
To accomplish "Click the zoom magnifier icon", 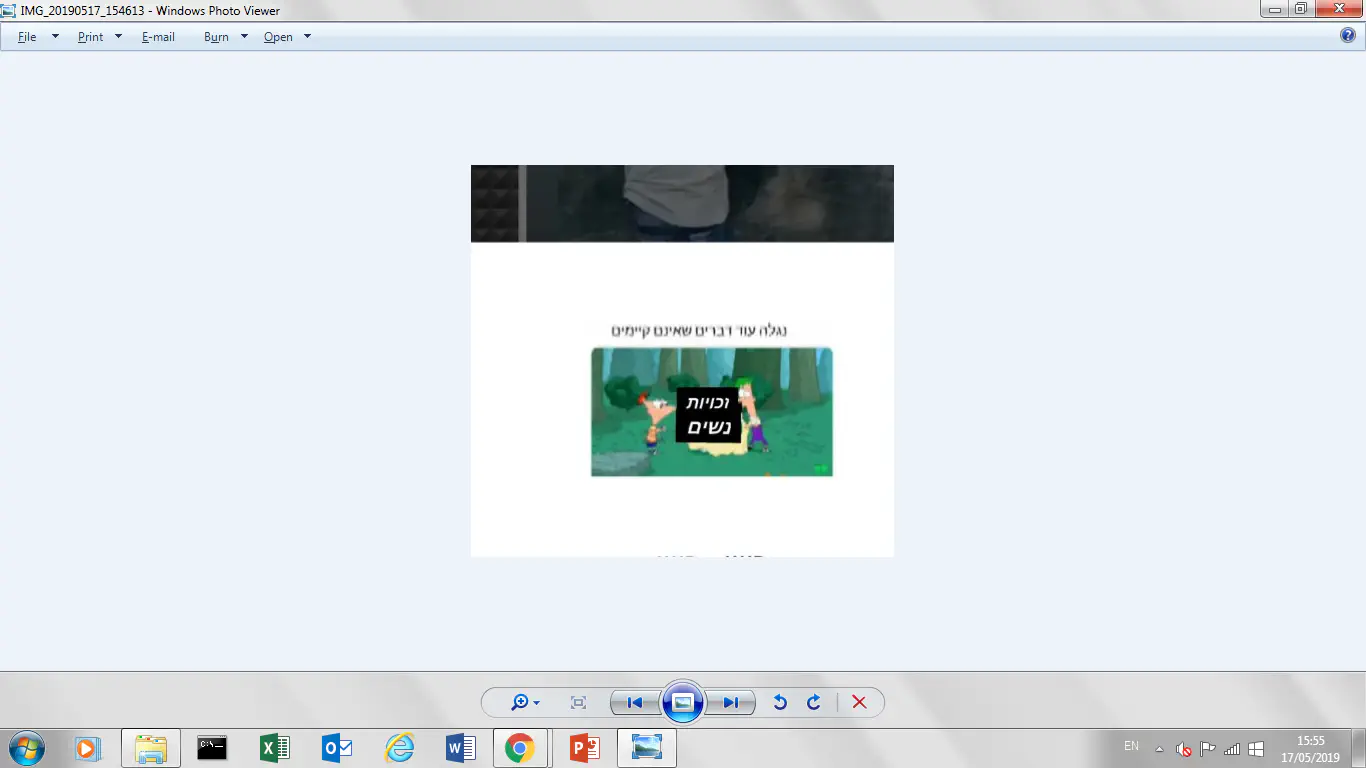I will tap(520, 703).
